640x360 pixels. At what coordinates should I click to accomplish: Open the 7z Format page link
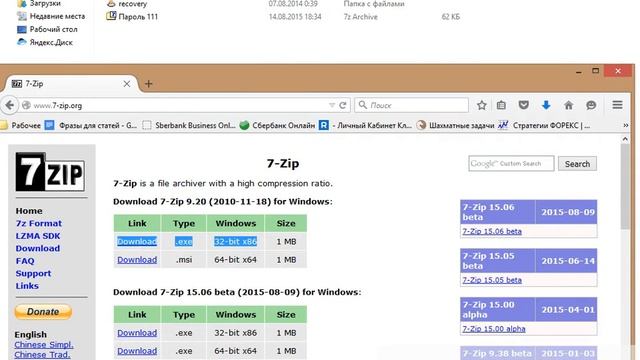39,223
